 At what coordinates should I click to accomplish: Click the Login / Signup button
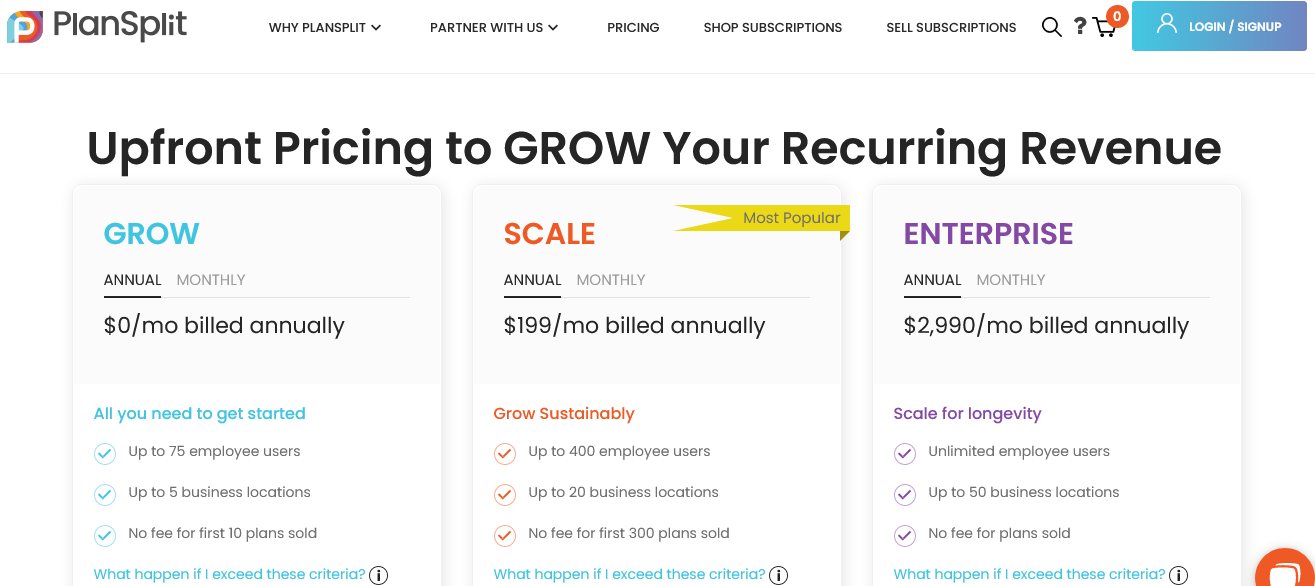coord(1219,26)
